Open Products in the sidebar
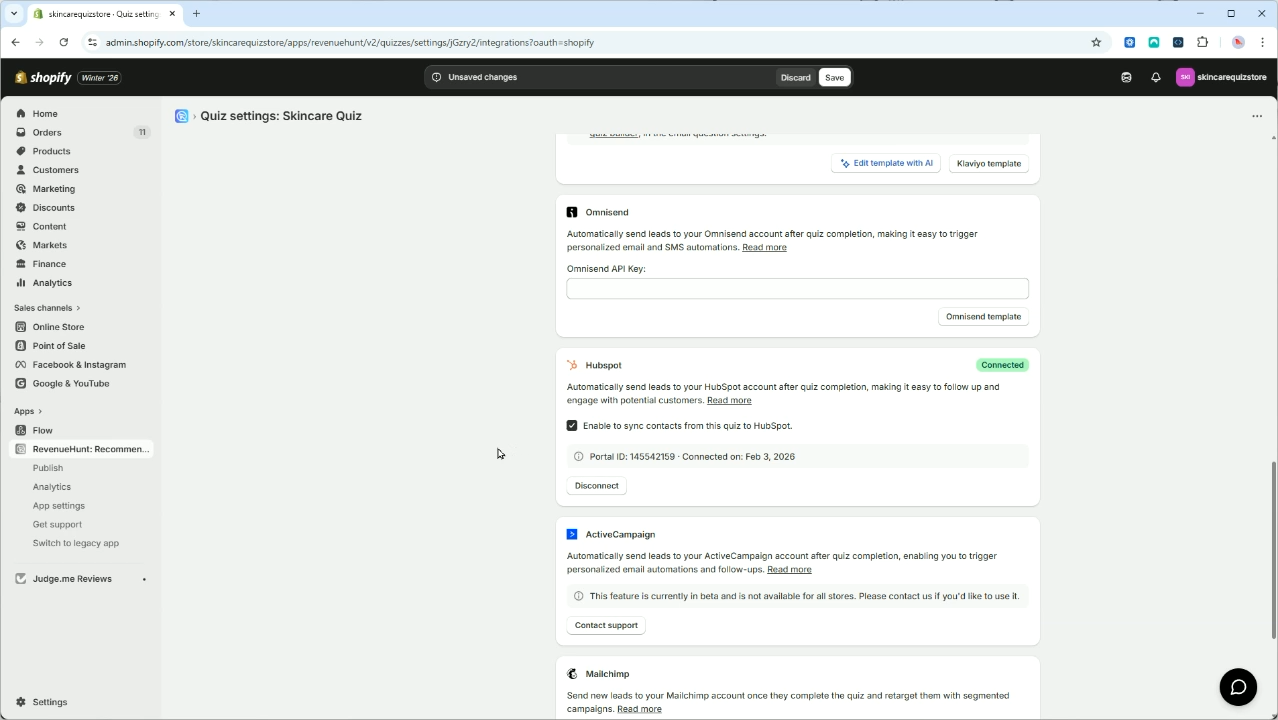1278x720 pixels. pos(51,151)
